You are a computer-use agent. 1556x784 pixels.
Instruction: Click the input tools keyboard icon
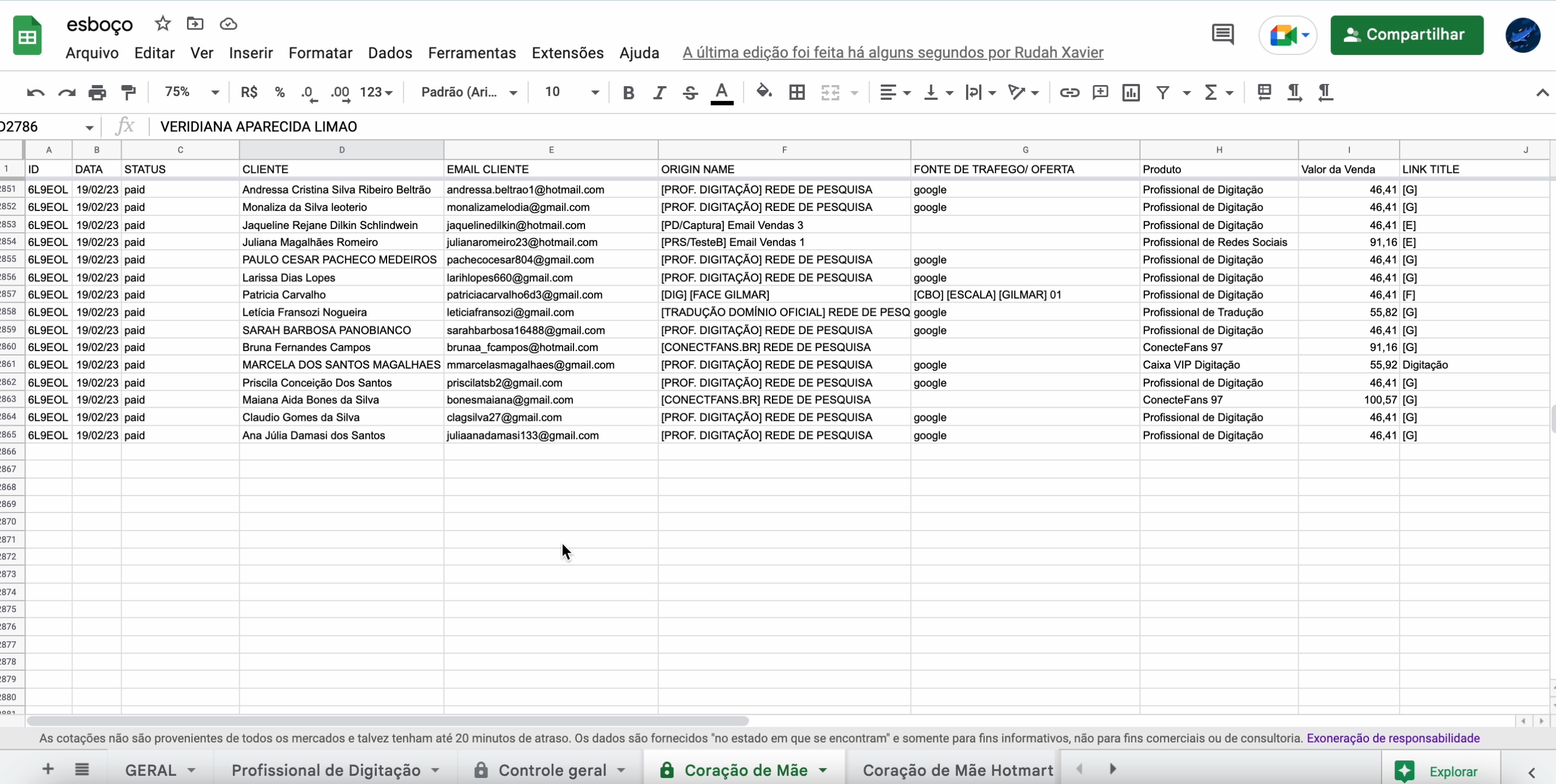point(1264,92)
